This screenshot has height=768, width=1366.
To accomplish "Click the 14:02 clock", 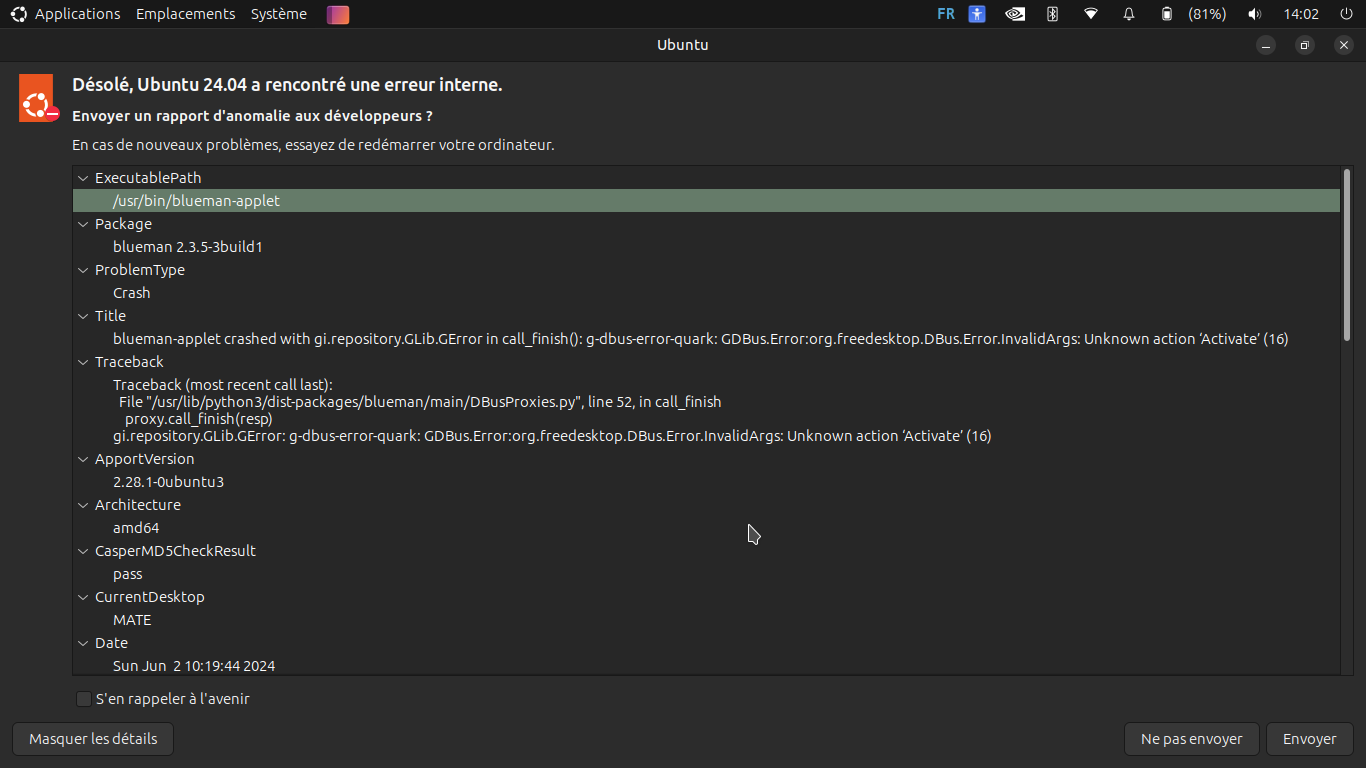I will tap(1301, 14).
